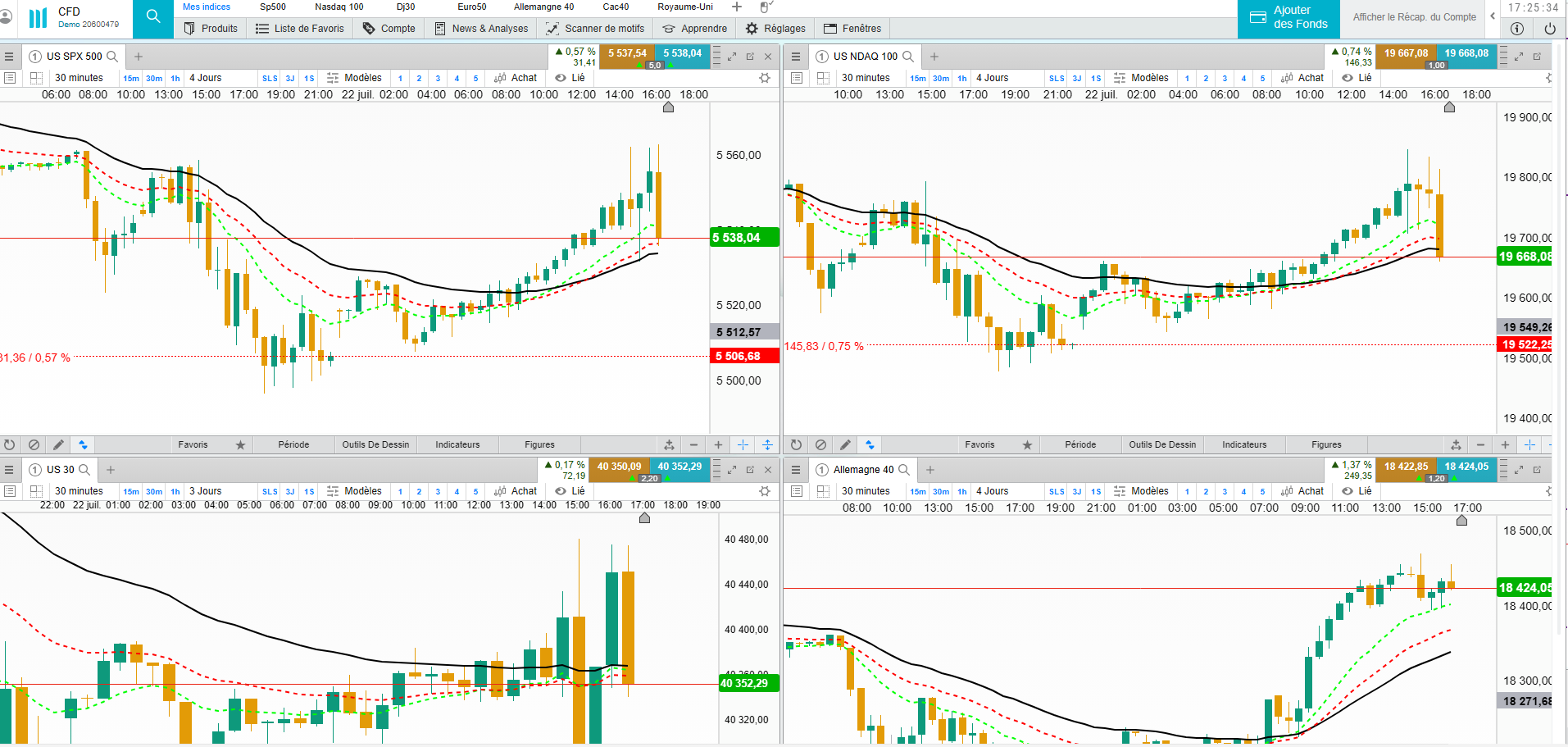
Task: Click the time scroll marker above US 30 chart
Action: point(644,517)
